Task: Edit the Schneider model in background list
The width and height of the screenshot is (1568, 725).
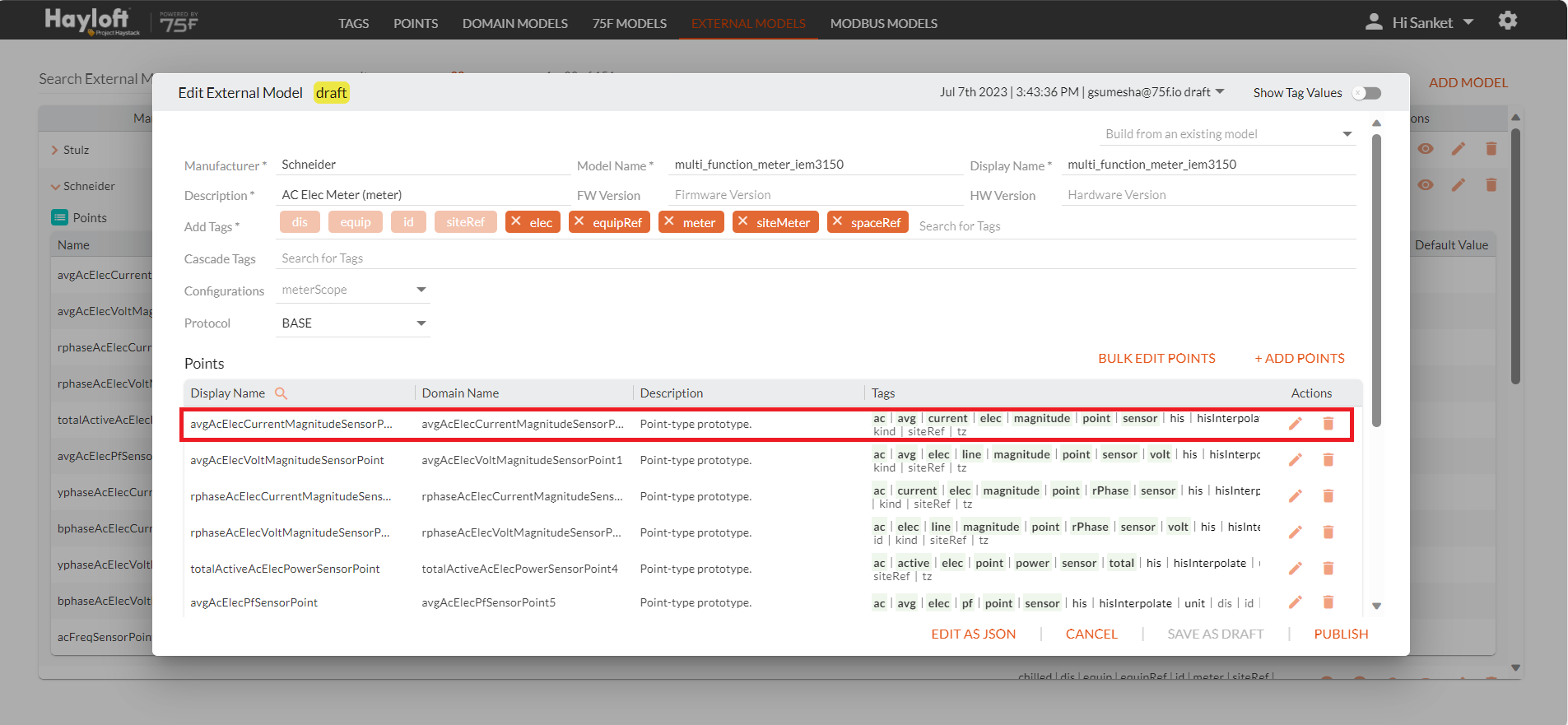Action: coord(1459,185)
